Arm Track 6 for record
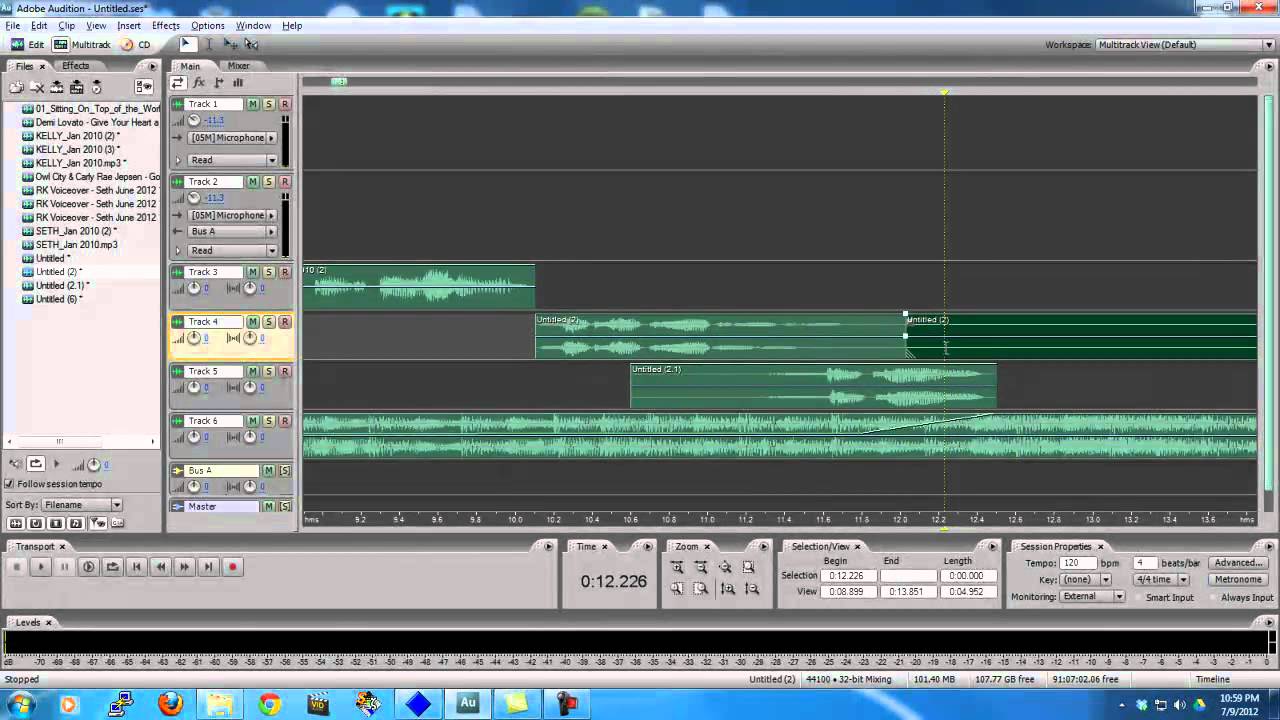 click(x=285, y=421)
